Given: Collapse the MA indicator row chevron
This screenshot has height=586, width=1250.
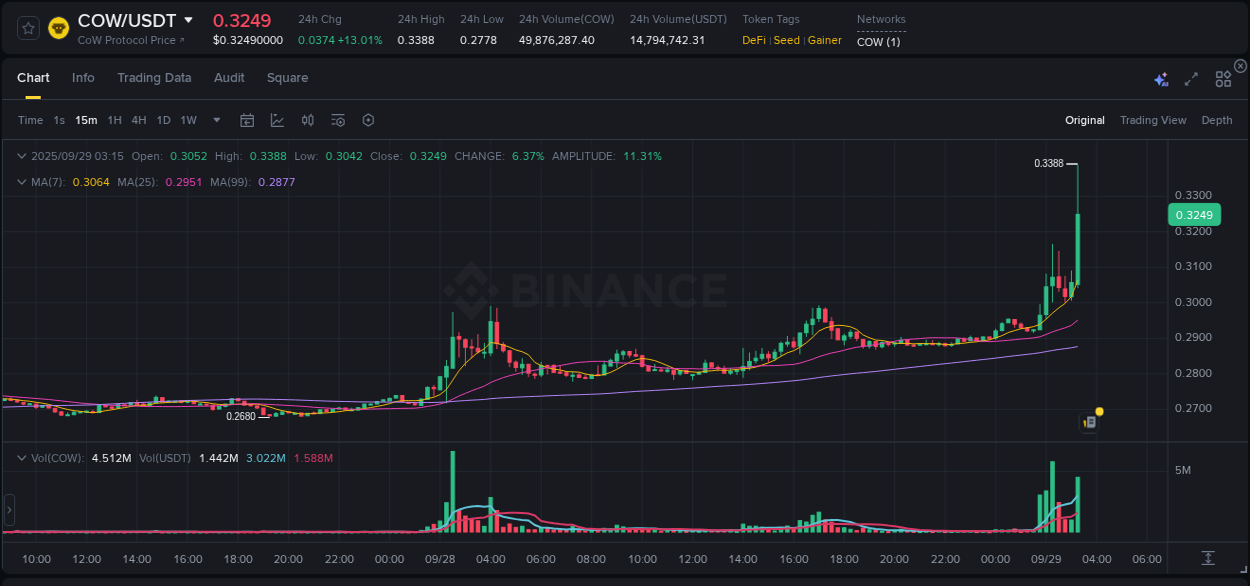Looking at the screenshot, I should pyautogui.click(x=22, y=180).
